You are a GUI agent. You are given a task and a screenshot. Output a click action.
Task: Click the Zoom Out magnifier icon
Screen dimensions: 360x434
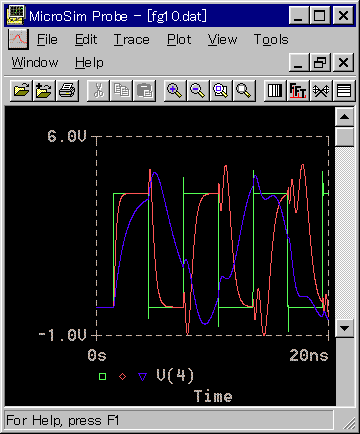tap(198, 90)
